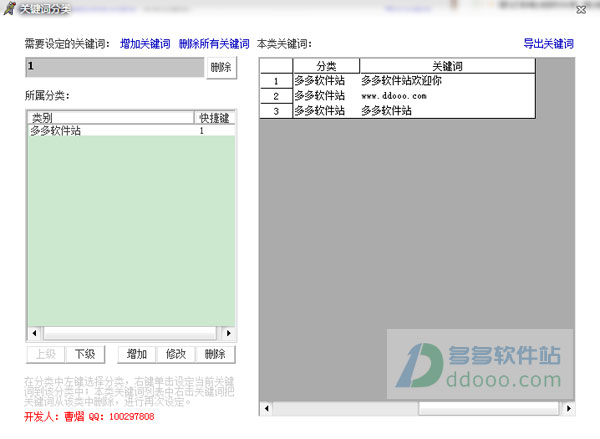Click the 类别 column header
This screenshot has height=439, width=600.
coord(111,118)
